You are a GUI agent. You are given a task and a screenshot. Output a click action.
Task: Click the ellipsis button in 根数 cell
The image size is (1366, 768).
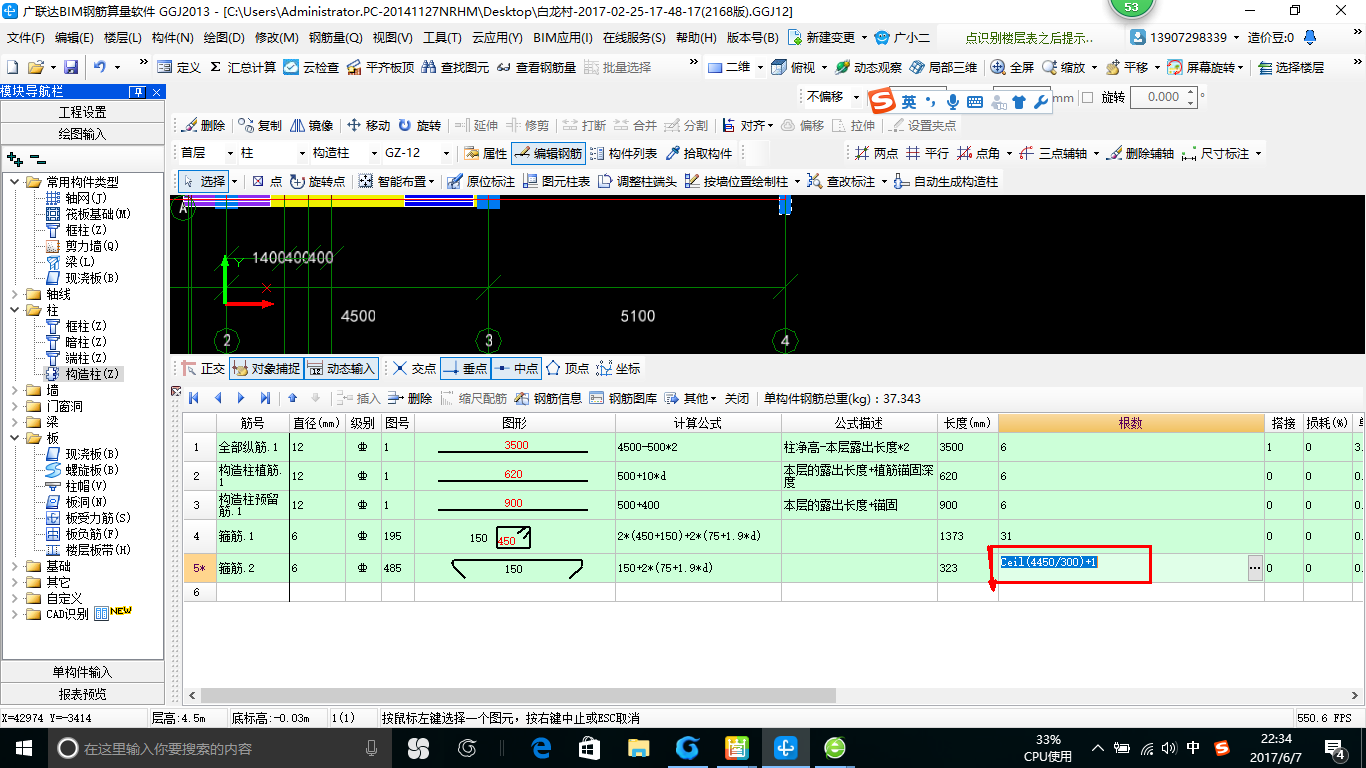pos(1255,568)
